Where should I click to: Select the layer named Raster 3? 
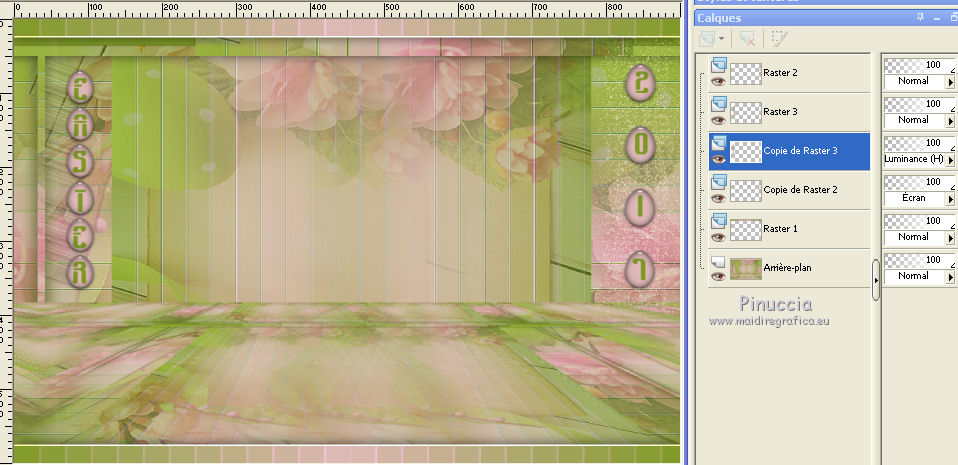(x=780, y=112)
